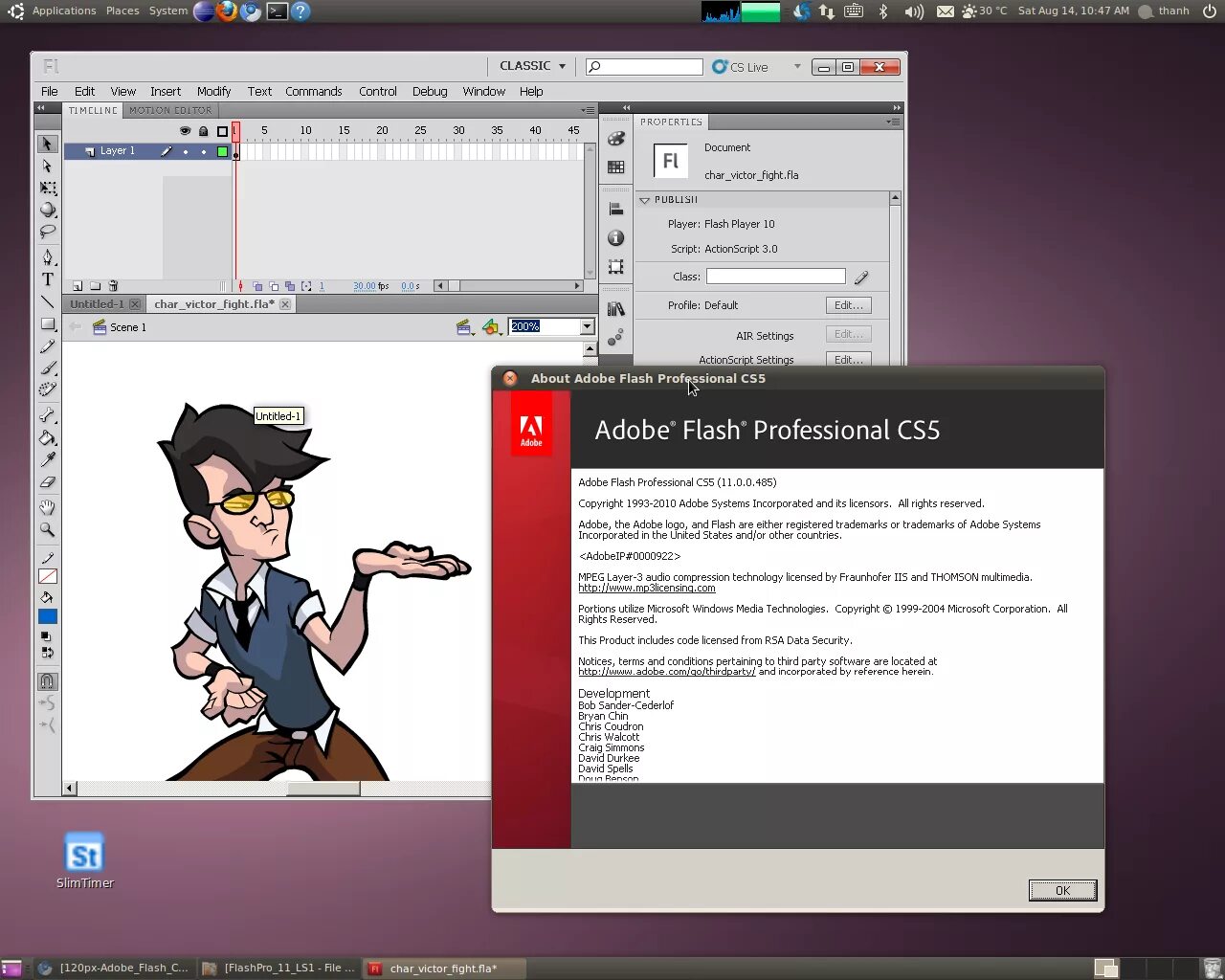Image resolution: width=1225 pixels, height=980 pixels.
Task: Toggle Onion Skin button in timeline
Action: (x=257, y=286)
